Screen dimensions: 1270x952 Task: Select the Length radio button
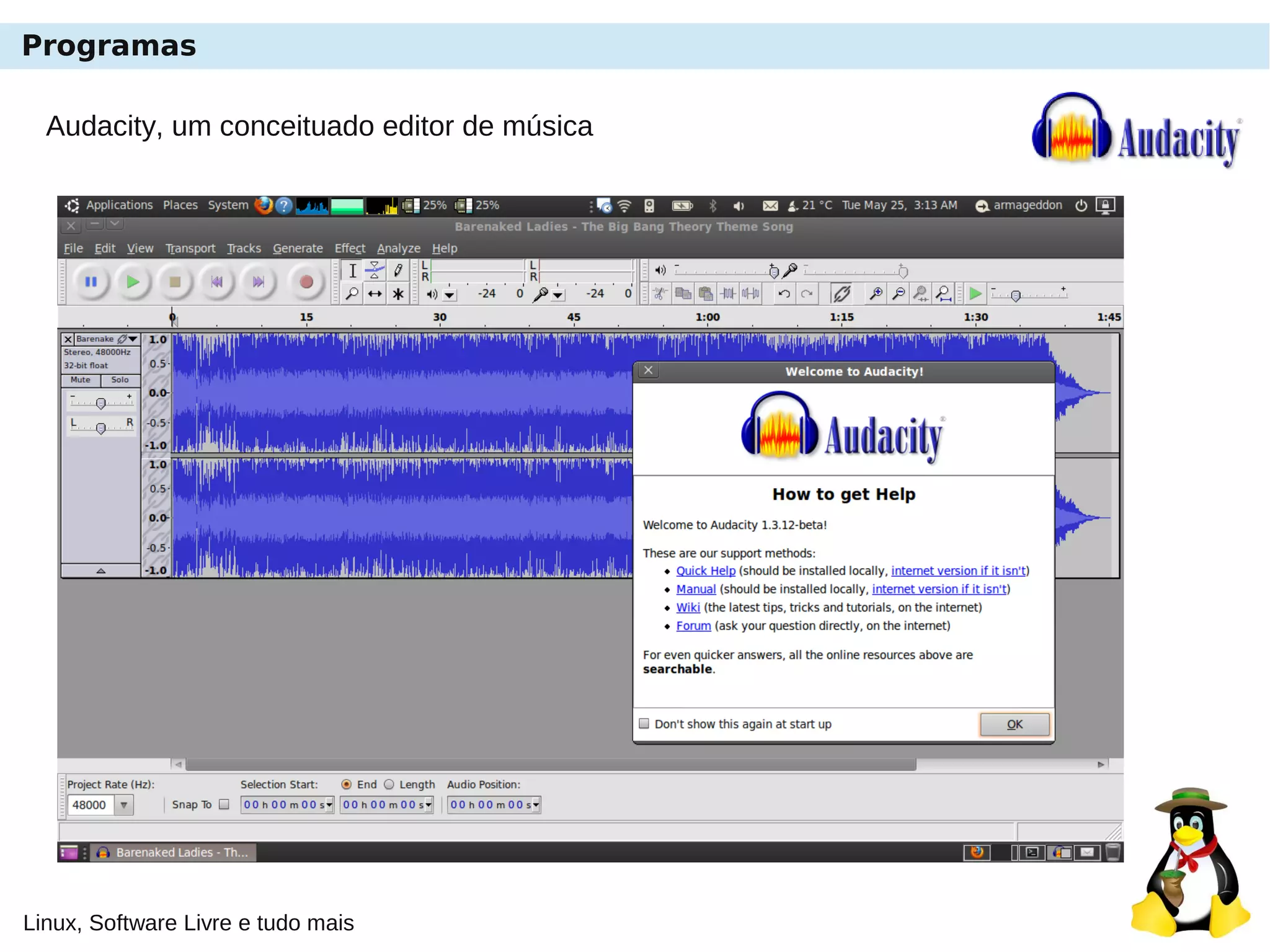pos(389,785)
